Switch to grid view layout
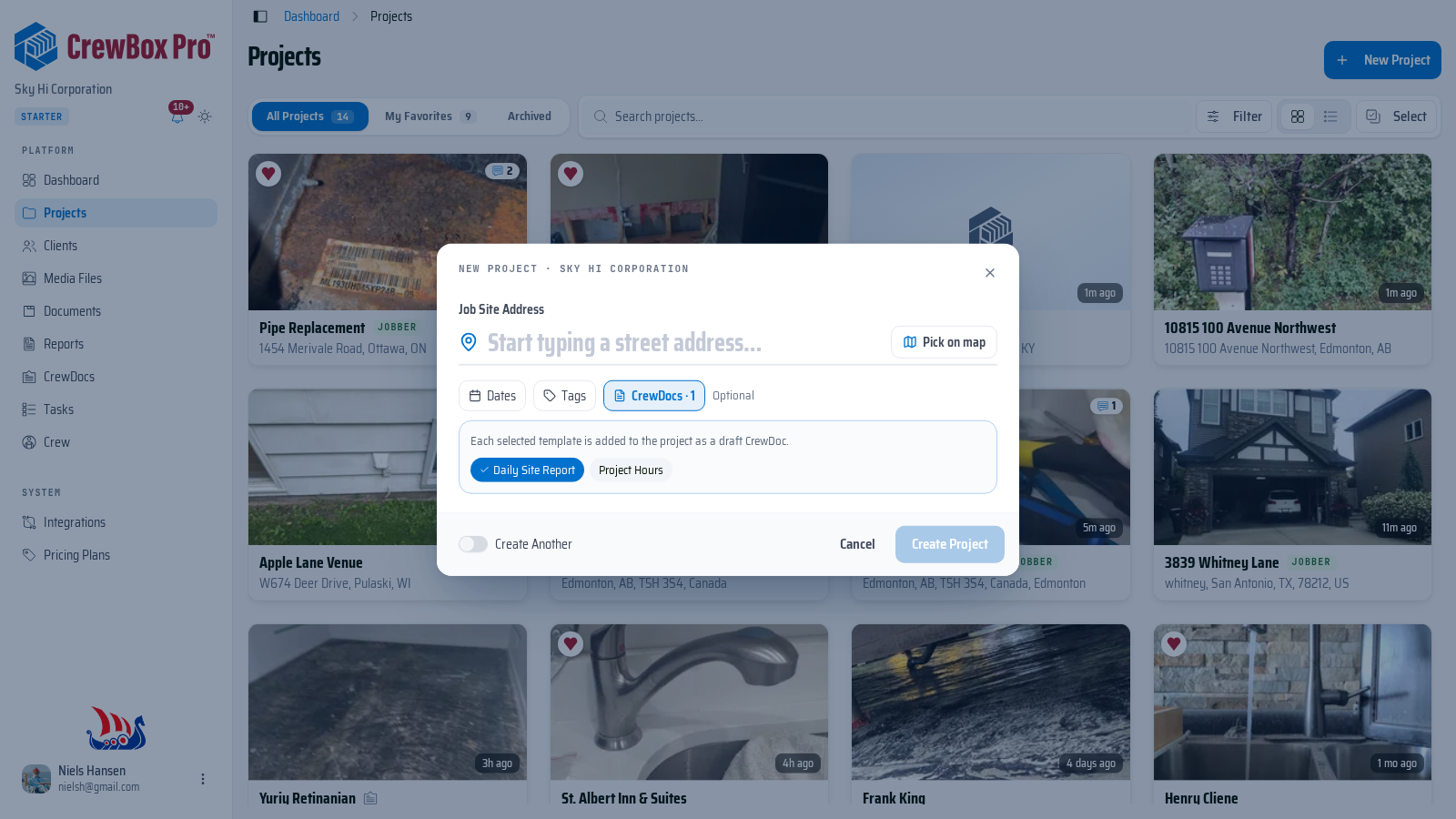1456x819 pixels. [1298, 116]
